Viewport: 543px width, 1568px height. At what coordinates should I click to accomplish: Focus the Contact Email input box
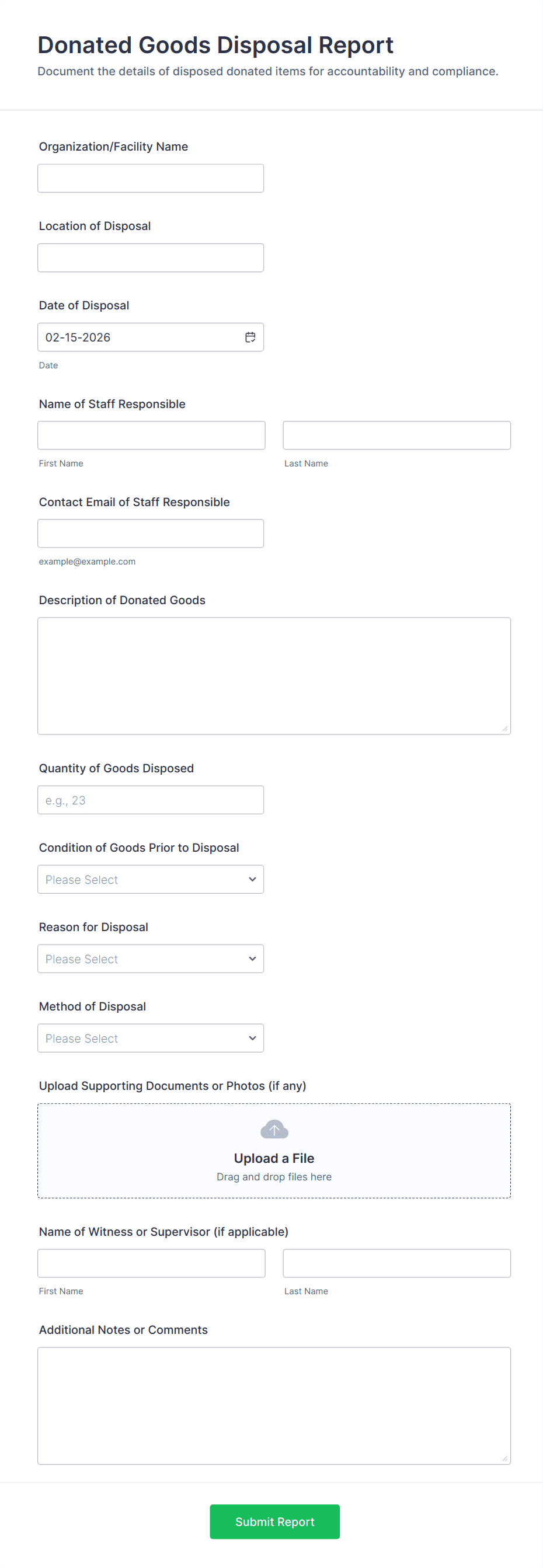tap(151, 533)
